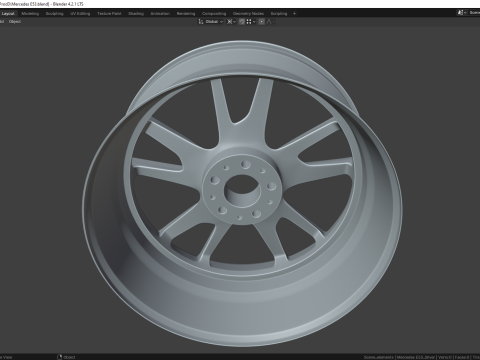Open the Compositing workspace tab
Image resolution: width=480 pixels, height=360 pixels.
(214, 14)
